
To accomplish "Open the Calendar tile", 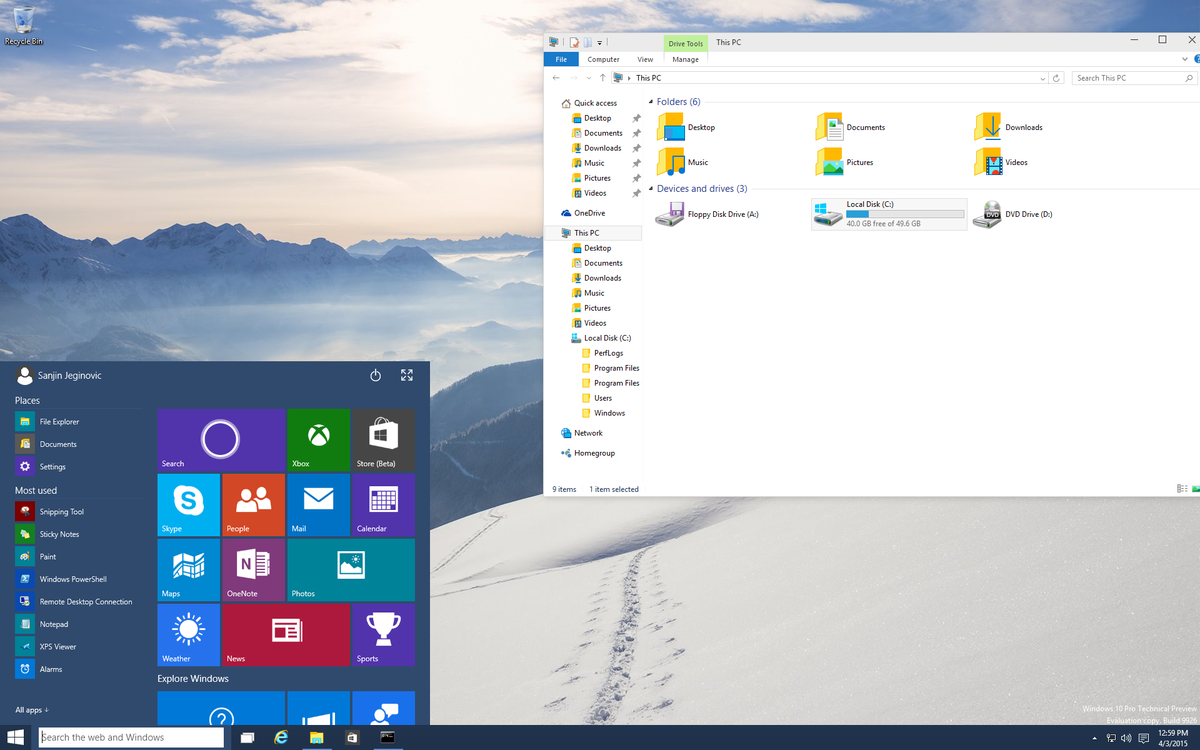I will tap(383, 505).
